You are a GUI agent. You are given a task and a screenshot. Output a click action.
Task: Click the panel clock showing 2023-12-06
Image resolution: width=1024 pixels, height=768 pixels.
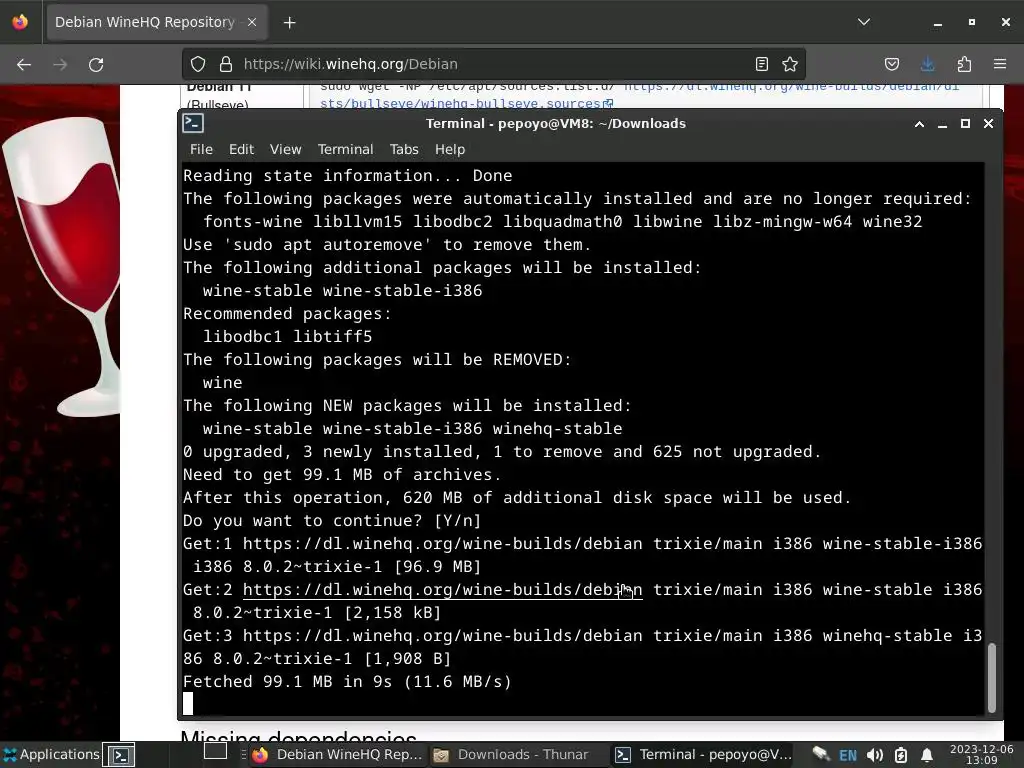pyautogui.click(x=981, y=755)
